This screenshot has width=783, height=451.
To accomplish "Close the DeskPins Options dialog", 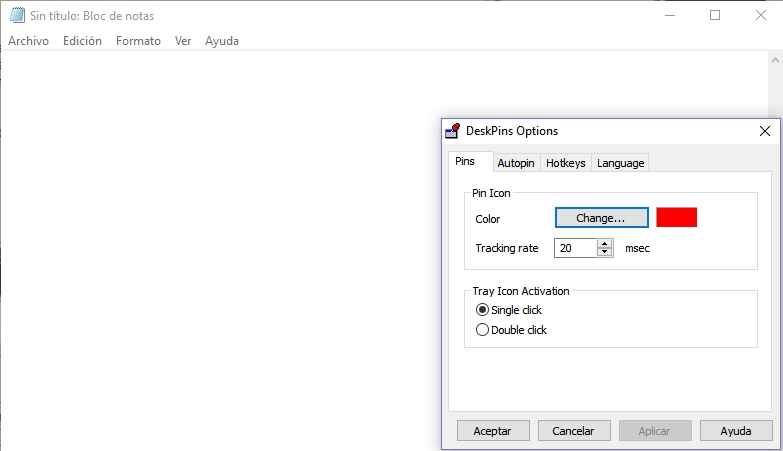I will click(765, 131).
